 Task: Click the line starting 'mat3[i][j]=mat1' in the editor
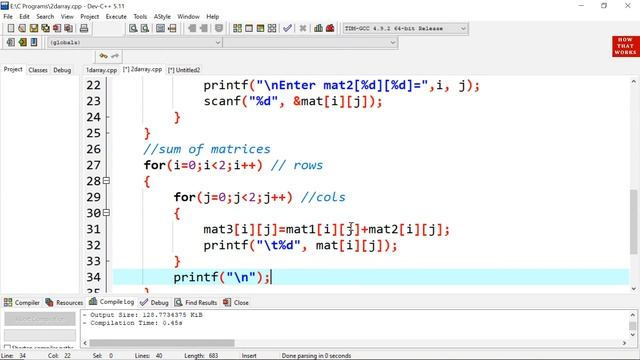tap(326, 229)
